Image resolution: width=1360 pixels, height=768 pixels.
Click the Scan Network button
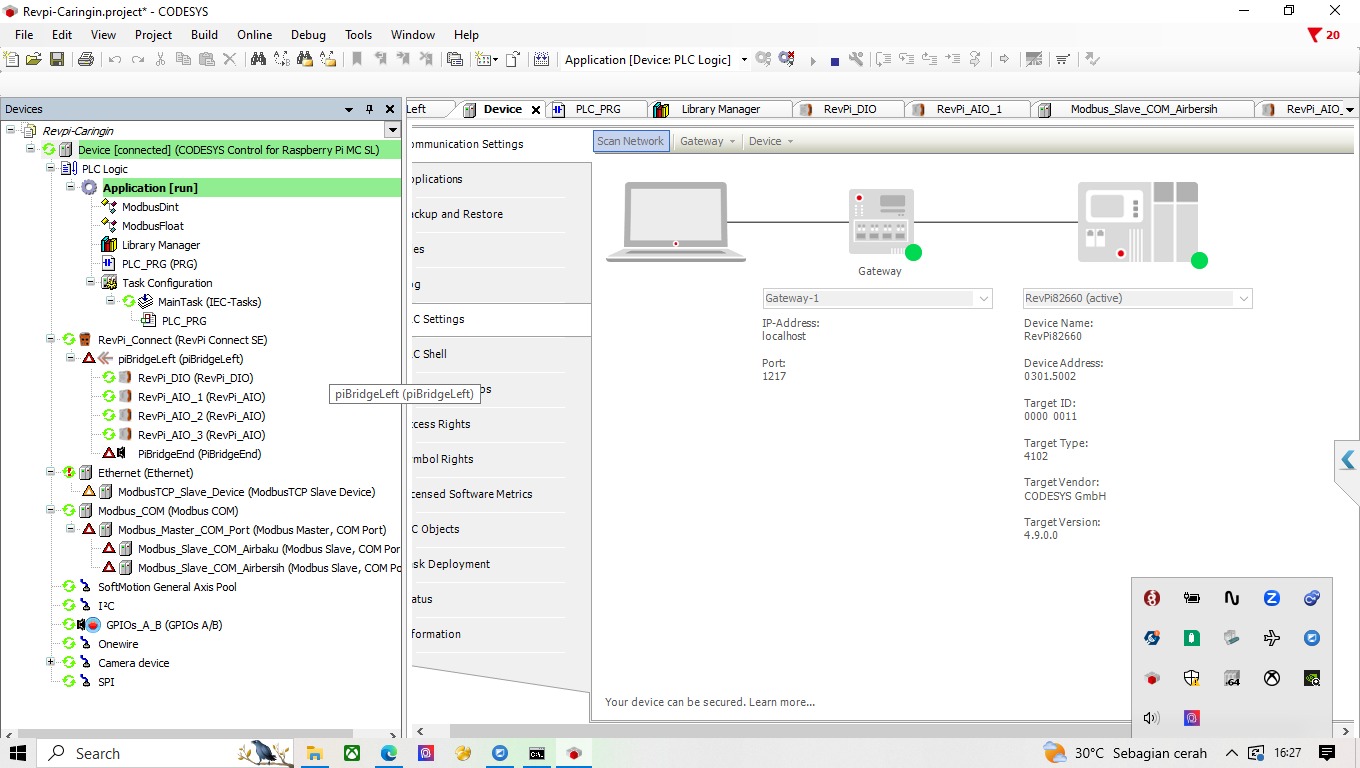click(x=630, y=141)
